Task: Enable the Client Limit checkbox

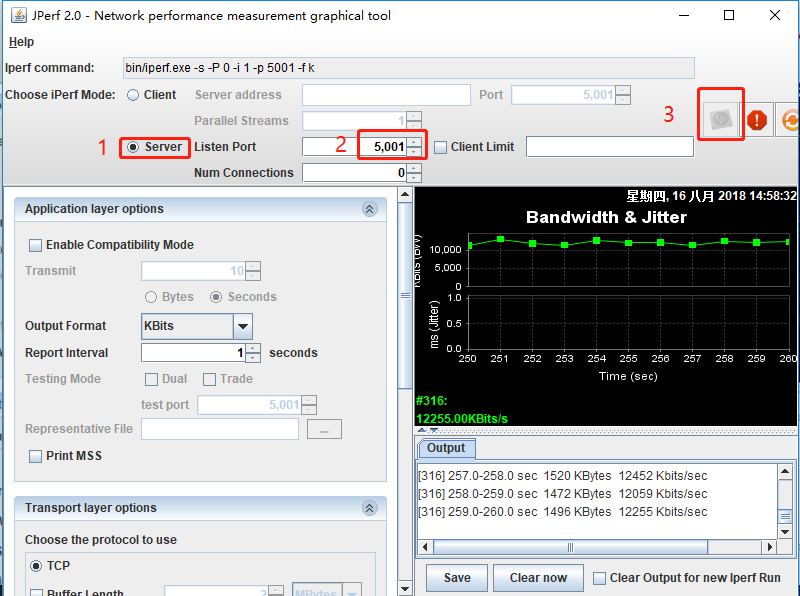Action: pyautogui.click(x=441, y=147)
